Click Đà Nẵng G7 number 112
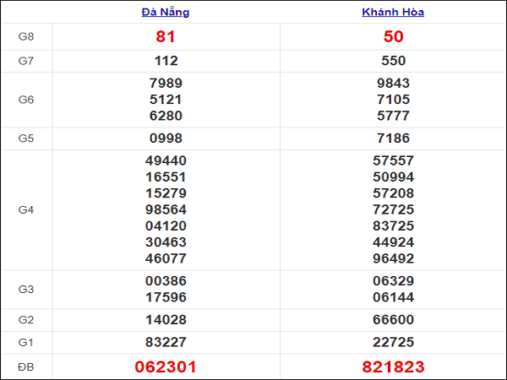The height and width of the screenshot is (380, 507). pyautogui.click(x=166, y=61)
